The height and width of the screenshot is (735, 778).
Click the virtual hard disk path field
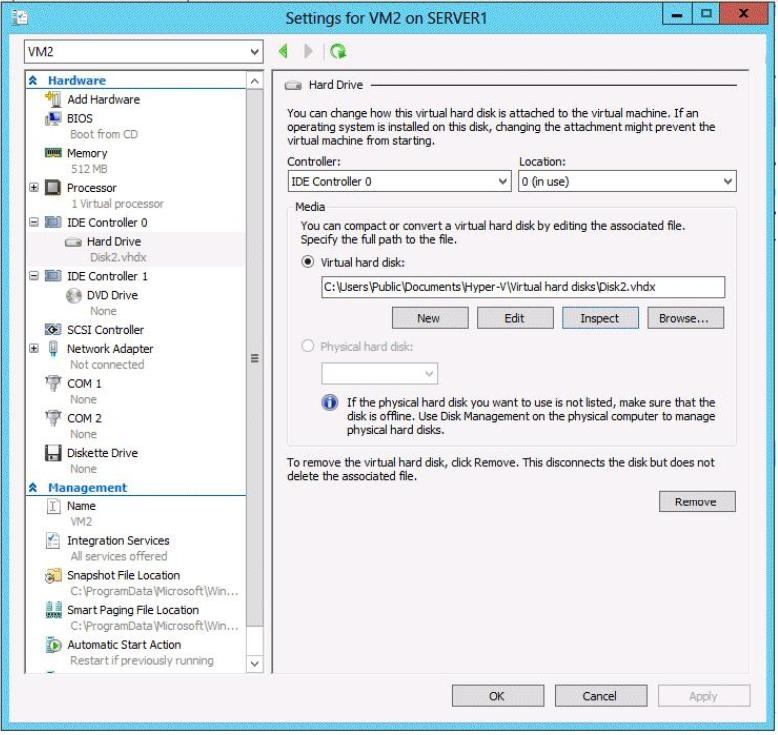pos(521,287)
